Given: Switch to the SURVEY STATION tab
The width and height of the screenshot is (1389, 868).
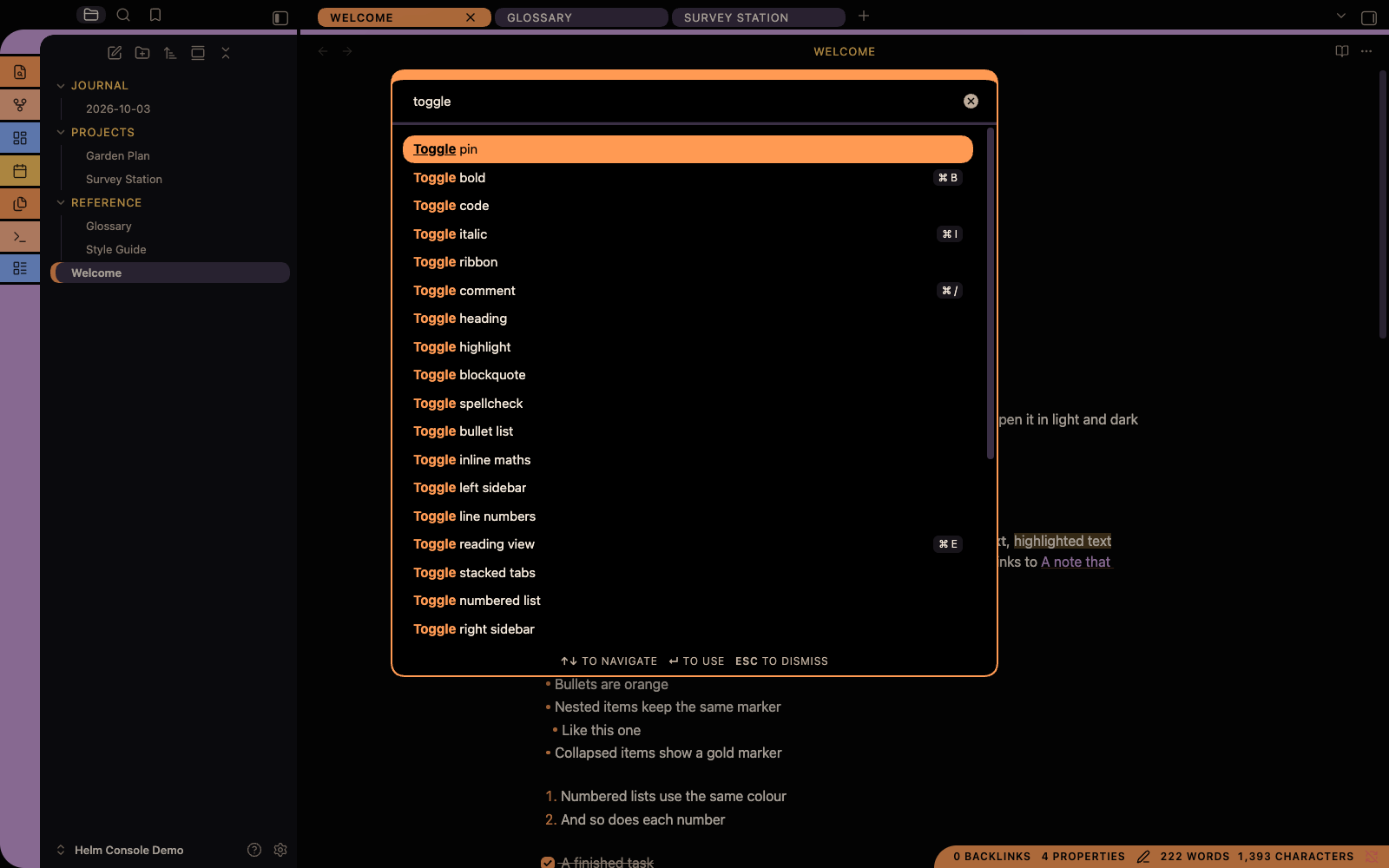Looking at the screenshot, I should point(759,17).
